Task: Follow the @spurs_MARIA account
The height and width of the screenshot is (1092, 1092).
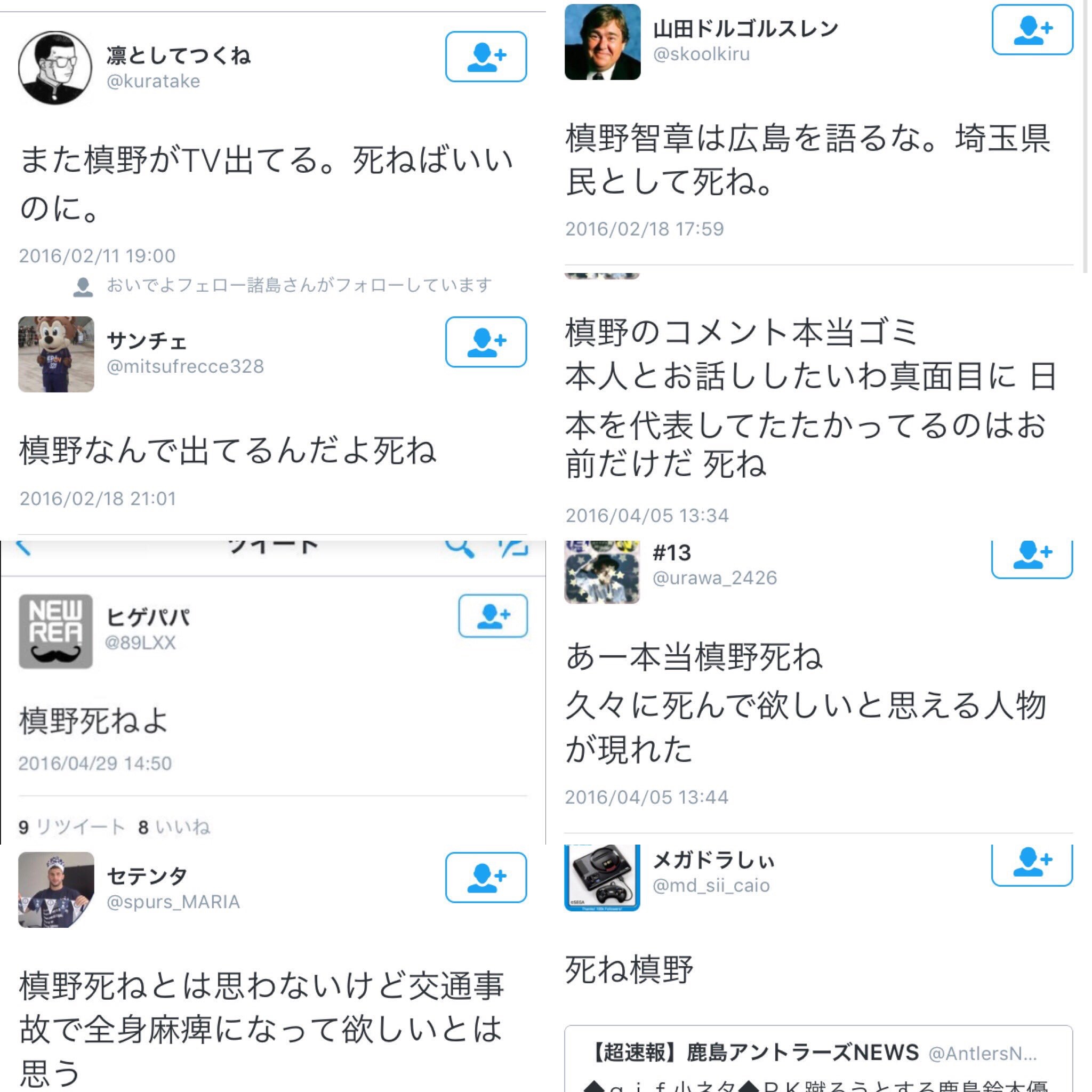Action: (486, 877)
